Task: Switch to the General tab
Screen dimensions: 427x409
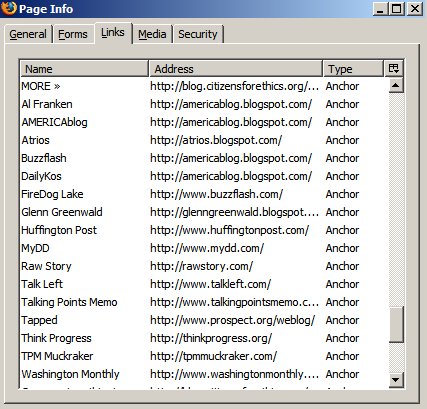Action: 28,34
